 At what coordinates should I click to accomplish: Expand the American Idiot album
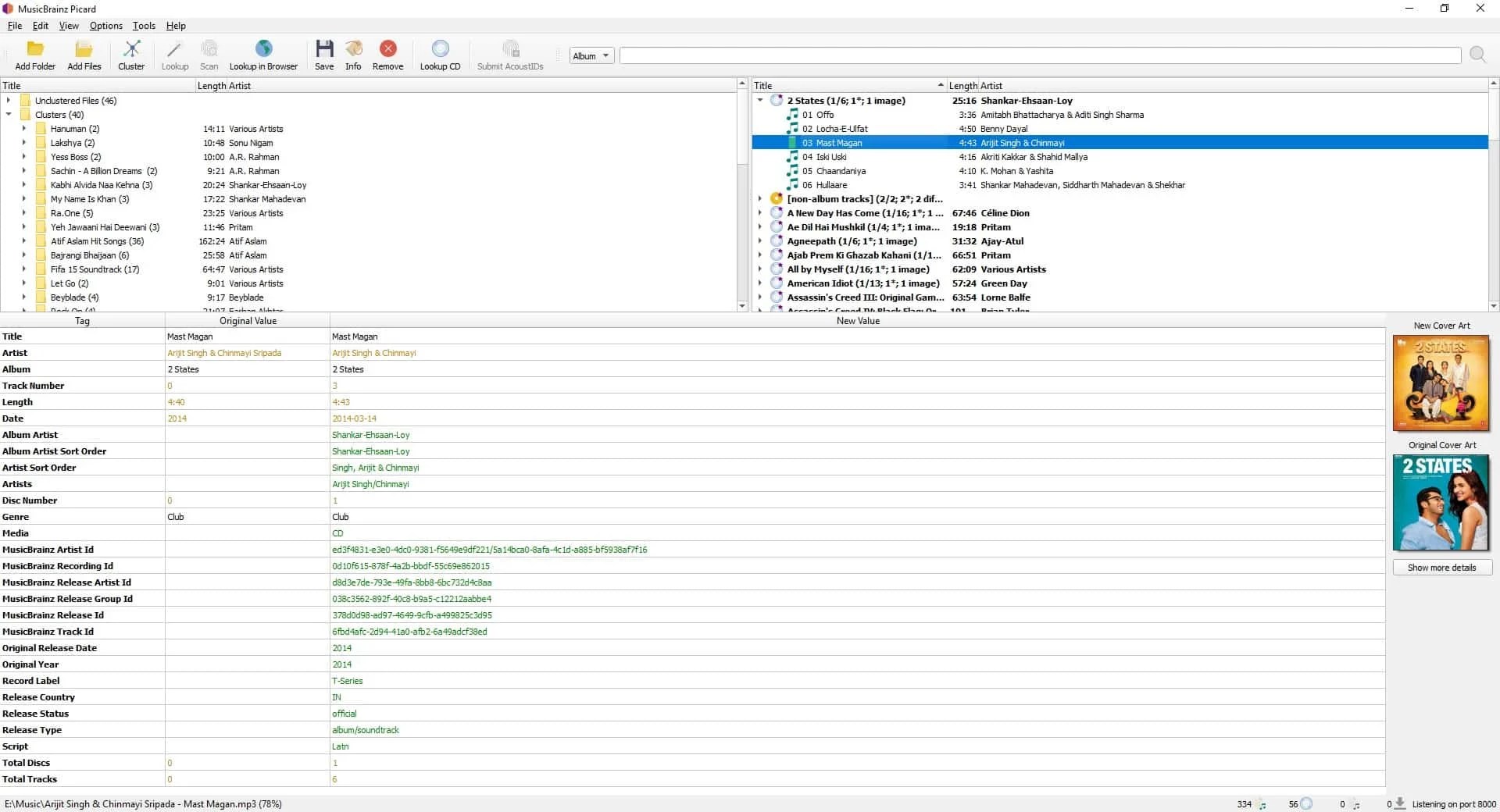760,283
